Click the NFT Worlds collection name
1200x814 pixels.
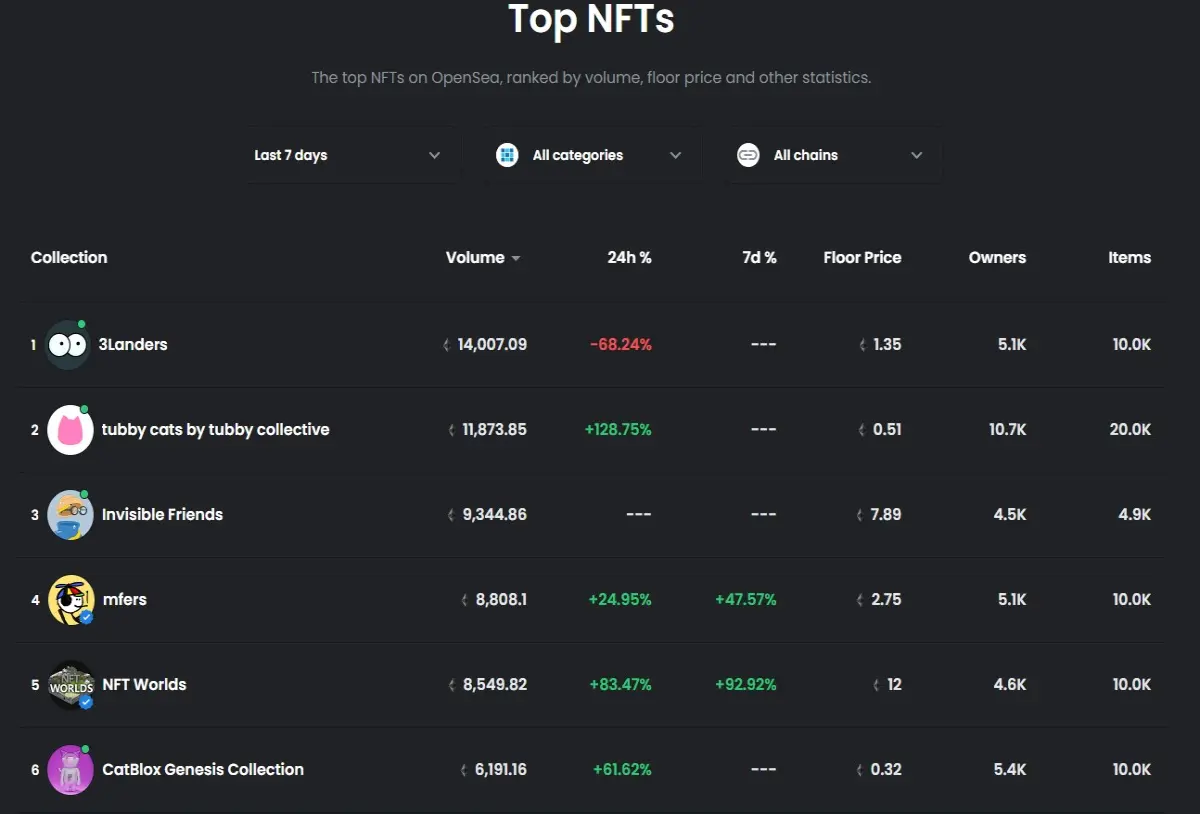[144, 684]
